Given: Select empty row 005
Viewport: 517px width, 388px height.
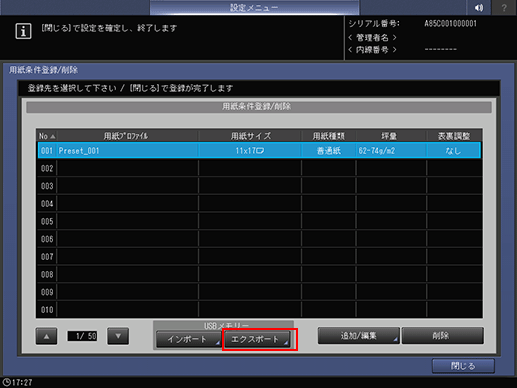Looking at the screenshot, I should pyautogui.click(x=259, y=221).
